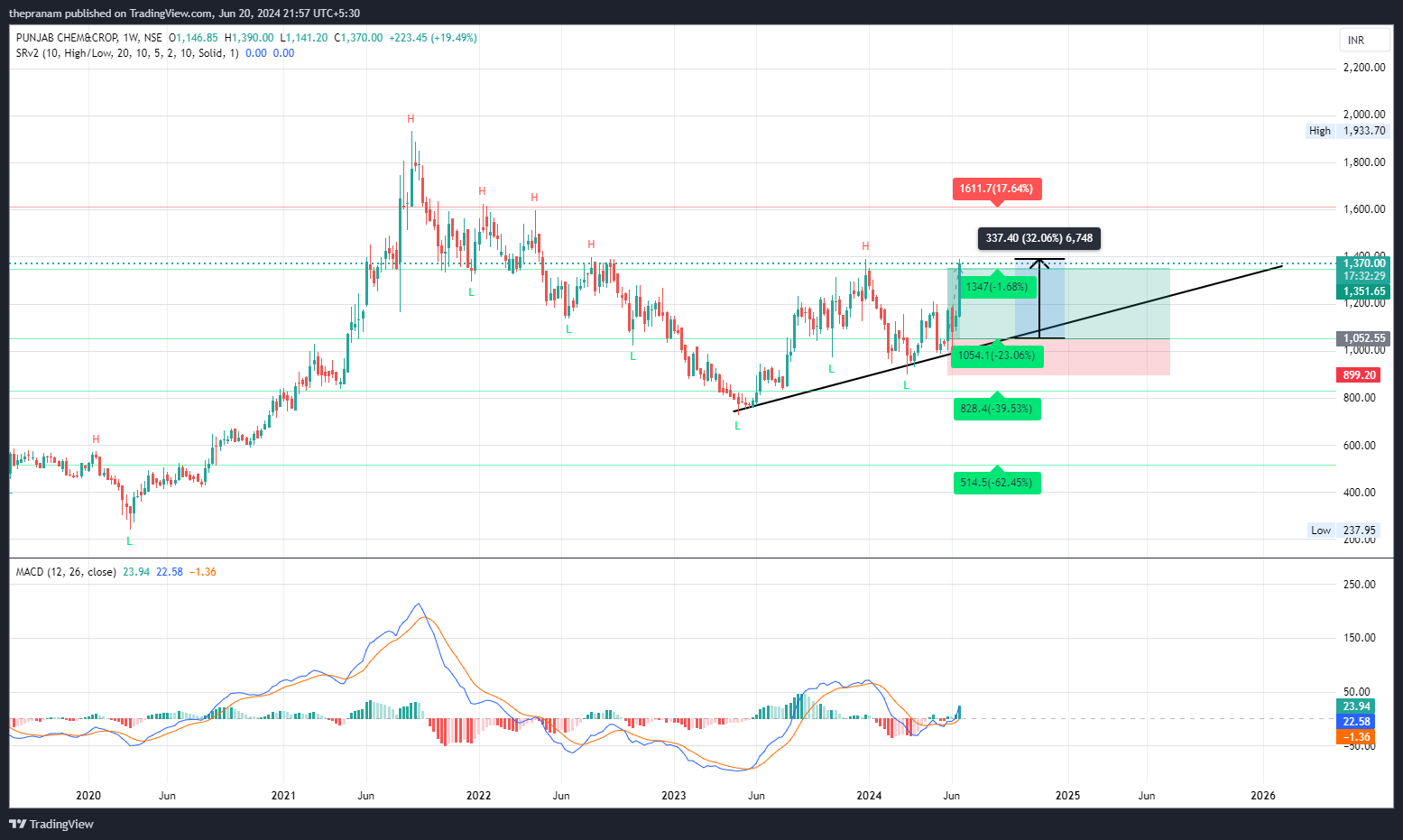
Task: Click the TradingView logo in the footer
Action: pyautogui.click(x=51, y=824)
